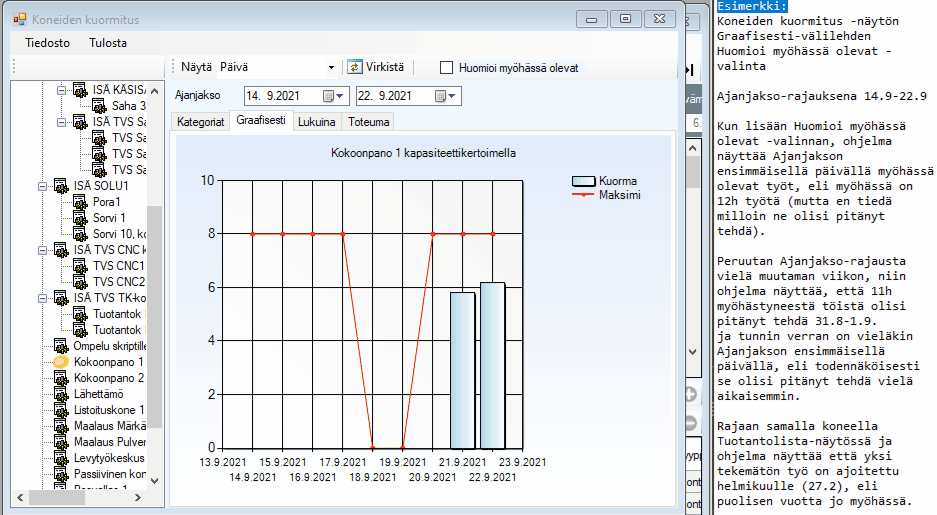Click the tree scroll right arrow
This screenshot has height=515, width=937.
(138, 497)
